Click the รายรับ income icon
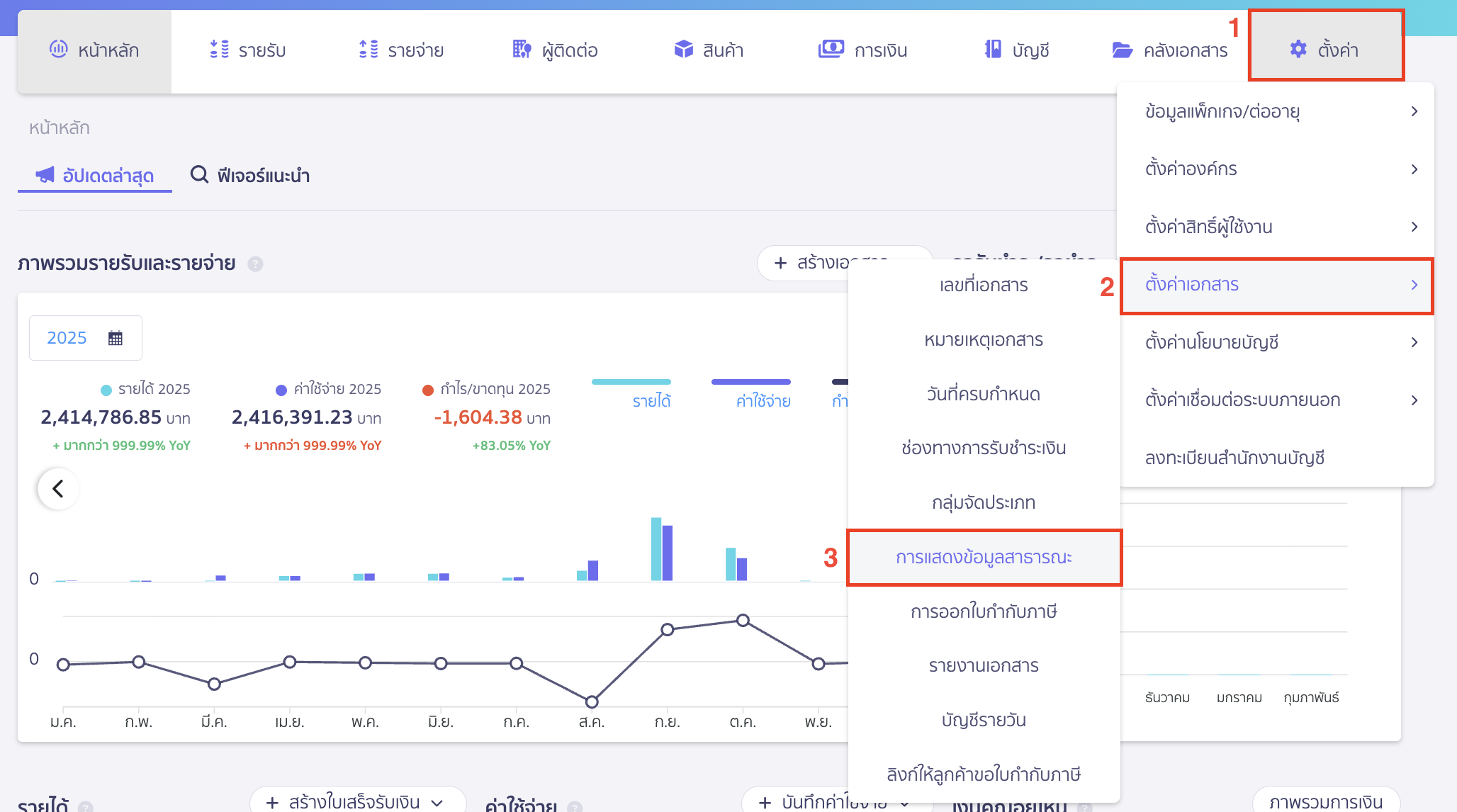Image resolution: width=1457 pixels, height=812 pixels. 219,50
